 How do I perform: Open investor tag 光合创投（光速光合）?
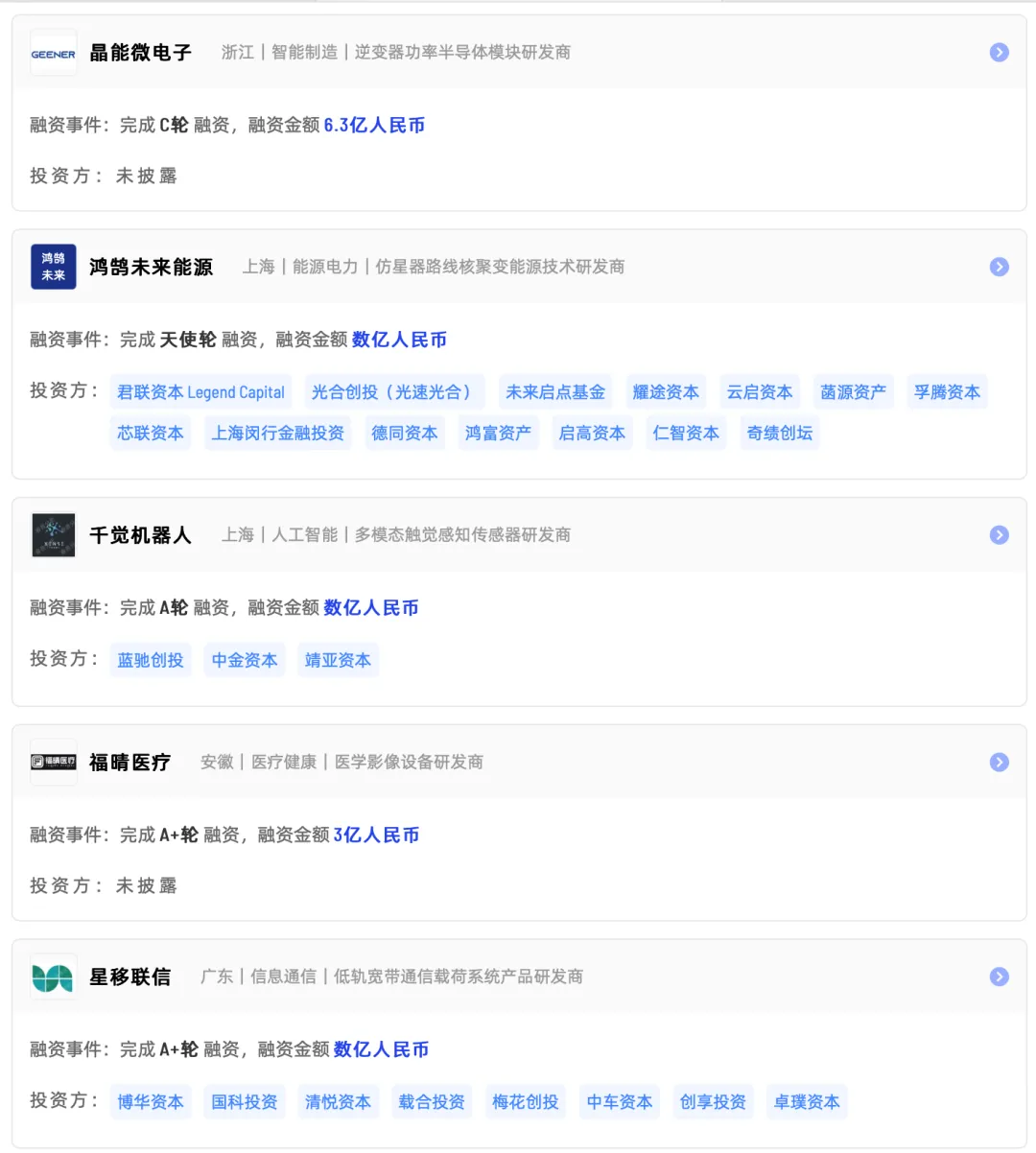[394, 392]
